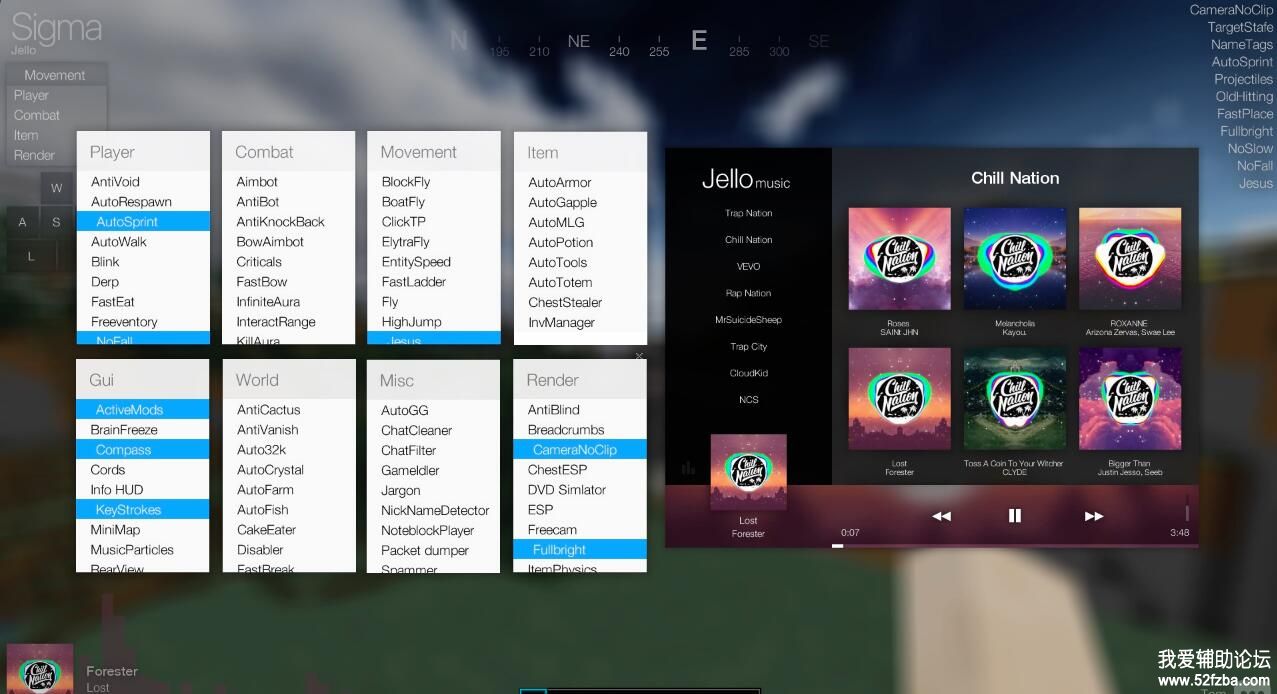Disable AutoSprint in the Player panel

[x=143, y=222]
